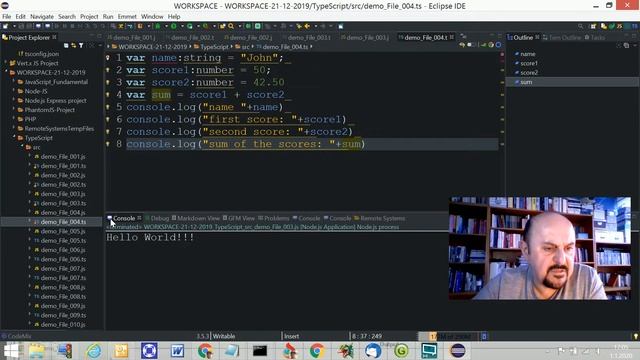Open the Remote Systems tab
Screen dimensions: 640x360
[x=380, y=218]
